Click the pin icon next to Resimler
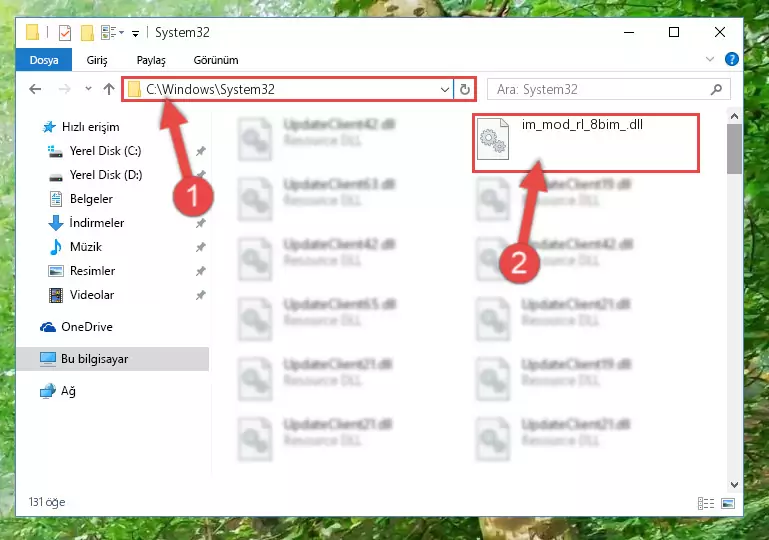Screen dimensions: 769x540 [x=201, y=271]
